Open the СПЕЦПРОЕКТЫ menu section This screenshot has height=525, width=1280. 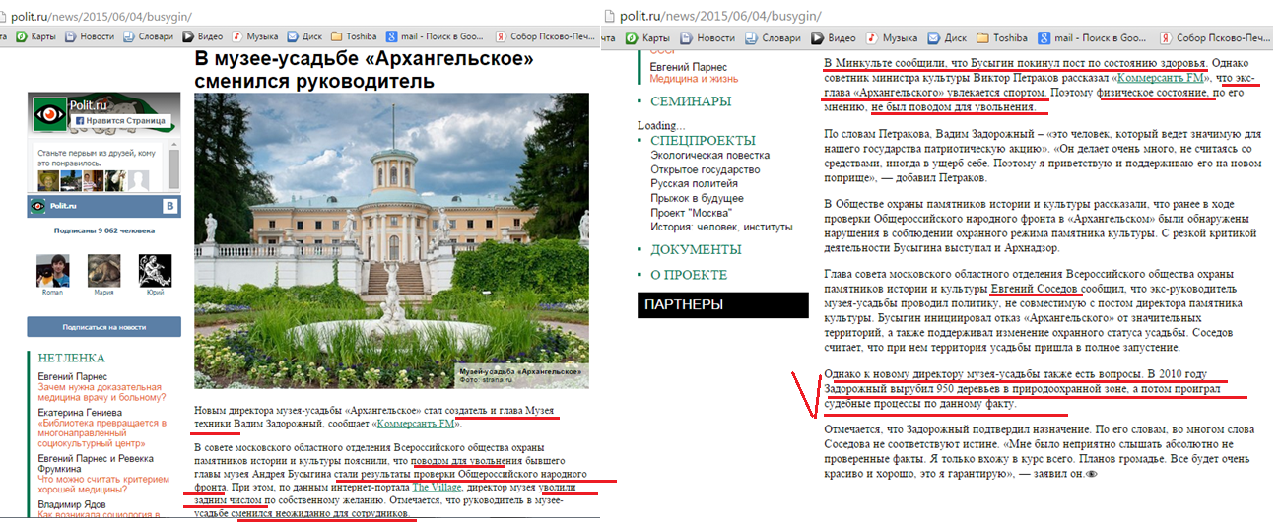703,141
